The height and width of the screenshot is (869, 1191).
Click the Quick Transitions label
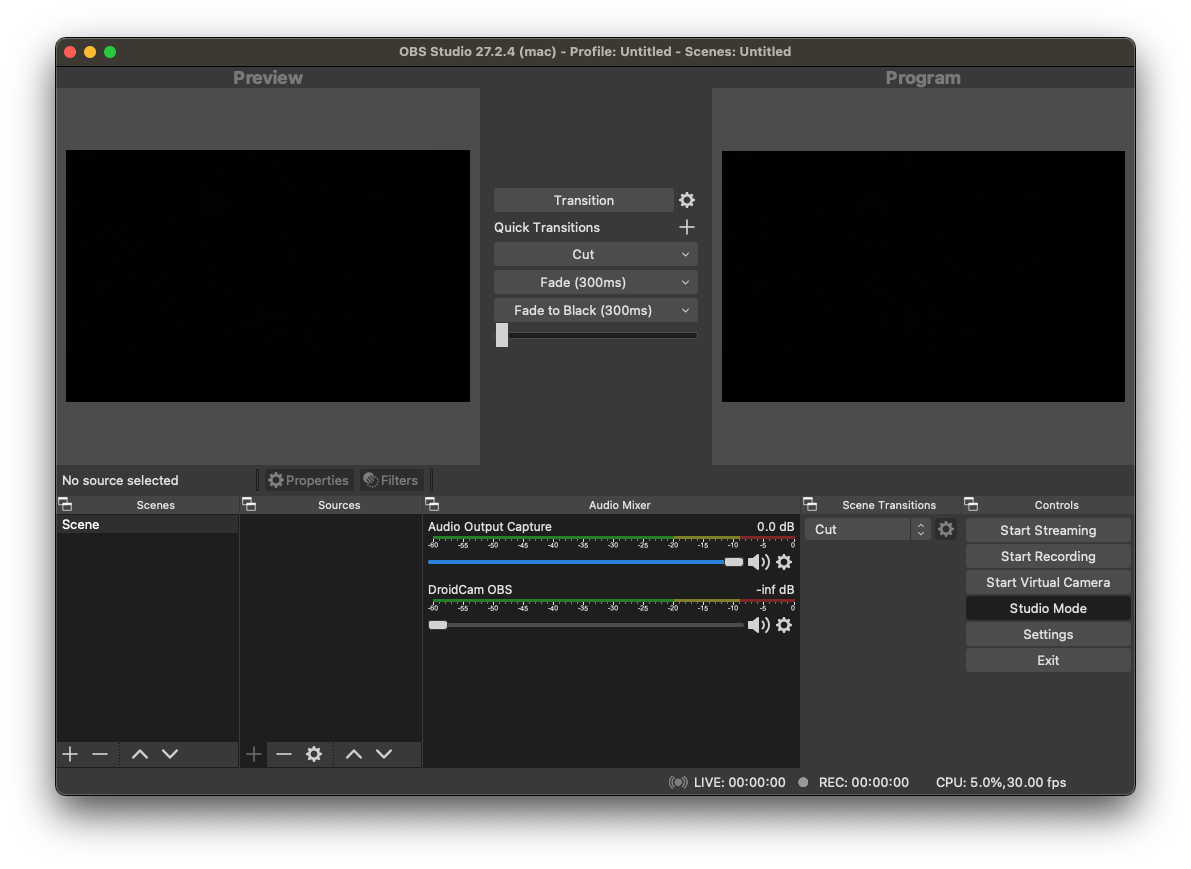coord(547,227)
